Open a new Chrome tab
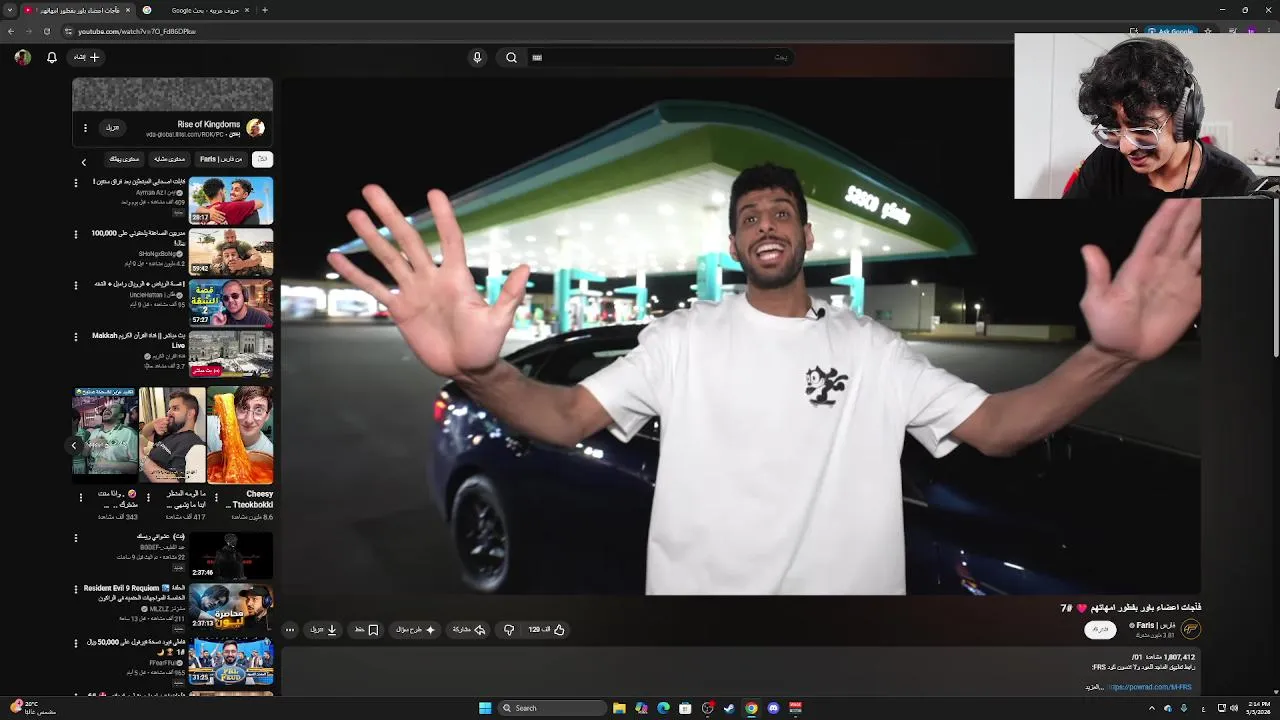The height and width of the screenshot is (720, 1280). 264,10
